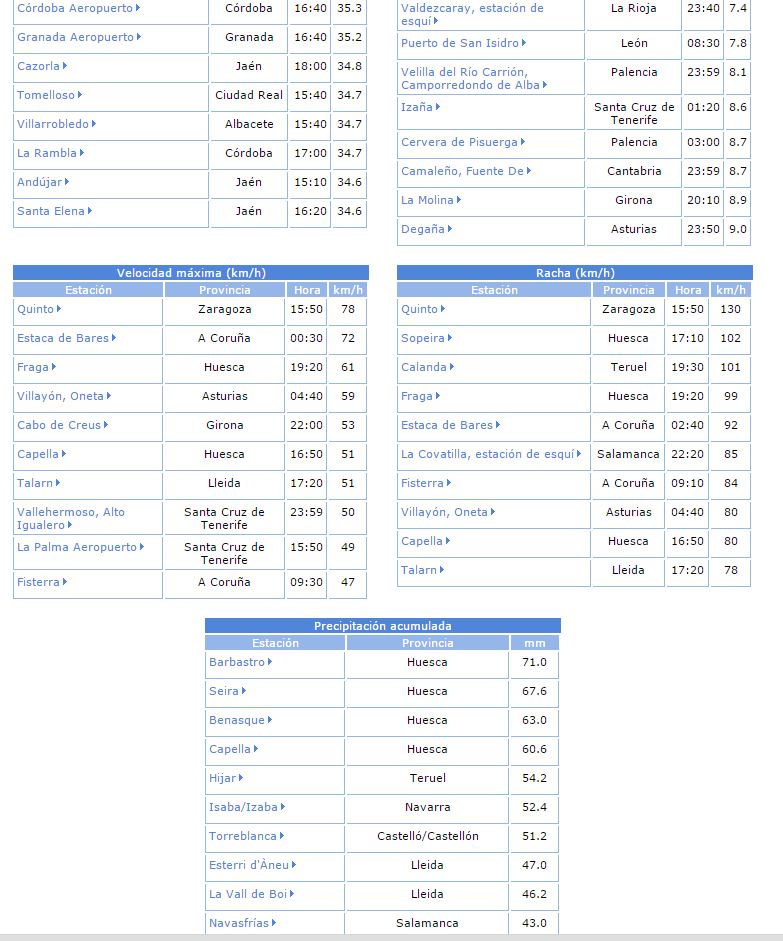Select the Esterri d'Àneu station link
The width and height of the screenshot is (783, 941).
[x=248, y=865]
